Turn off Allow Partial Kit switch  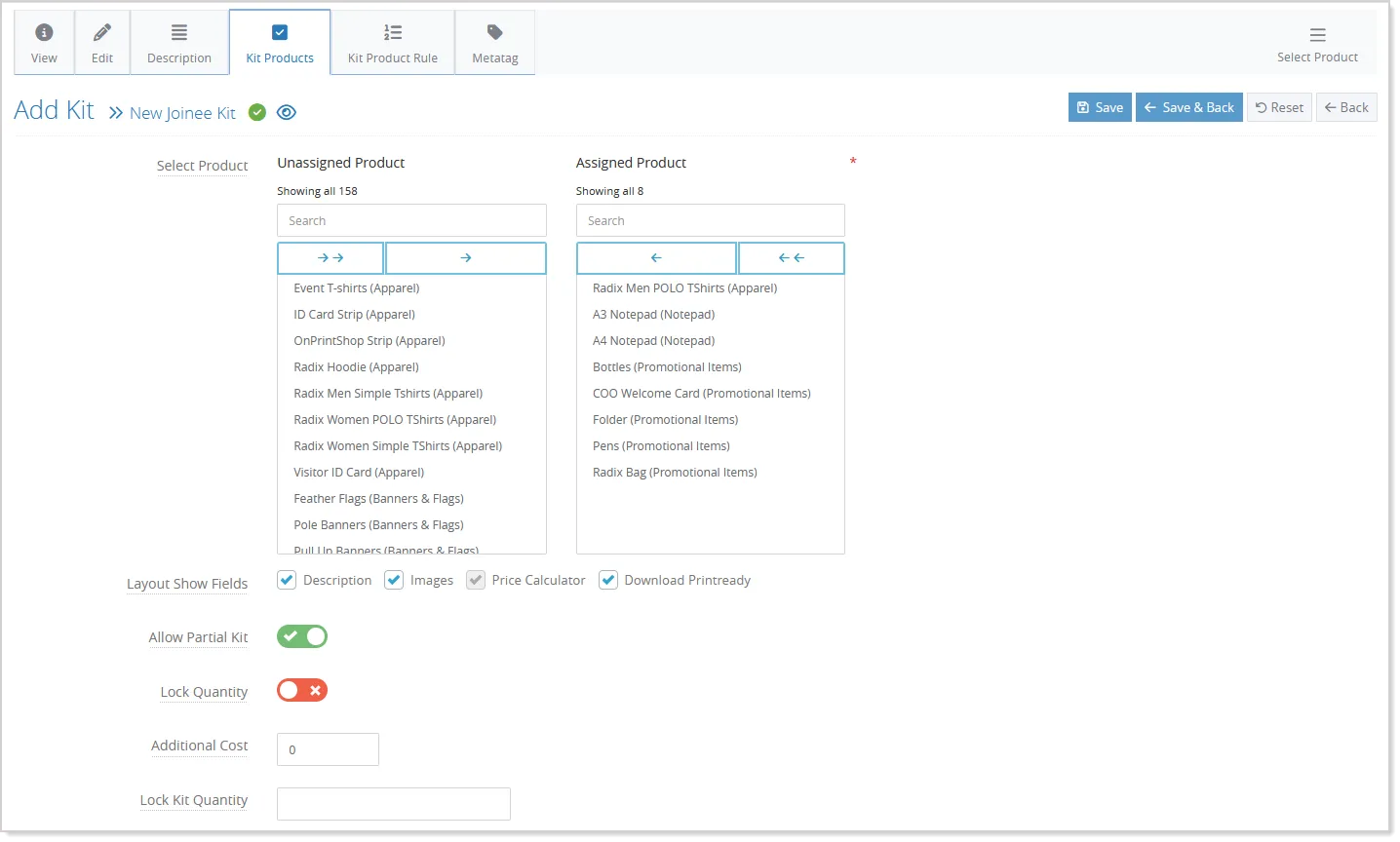(x=302, y=636)
